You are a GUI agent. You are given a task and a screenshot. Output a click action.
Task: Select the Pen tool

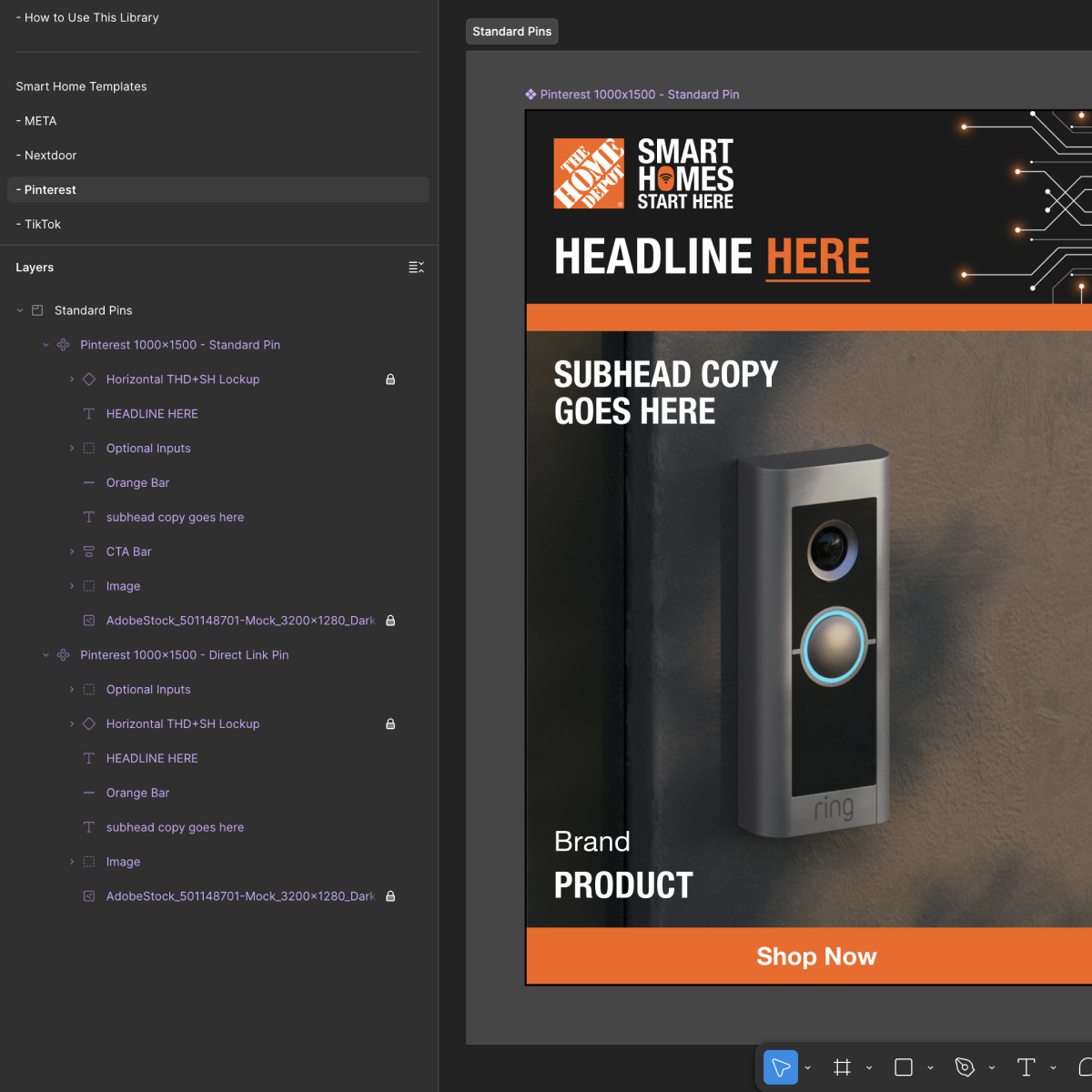(965, 1067)
